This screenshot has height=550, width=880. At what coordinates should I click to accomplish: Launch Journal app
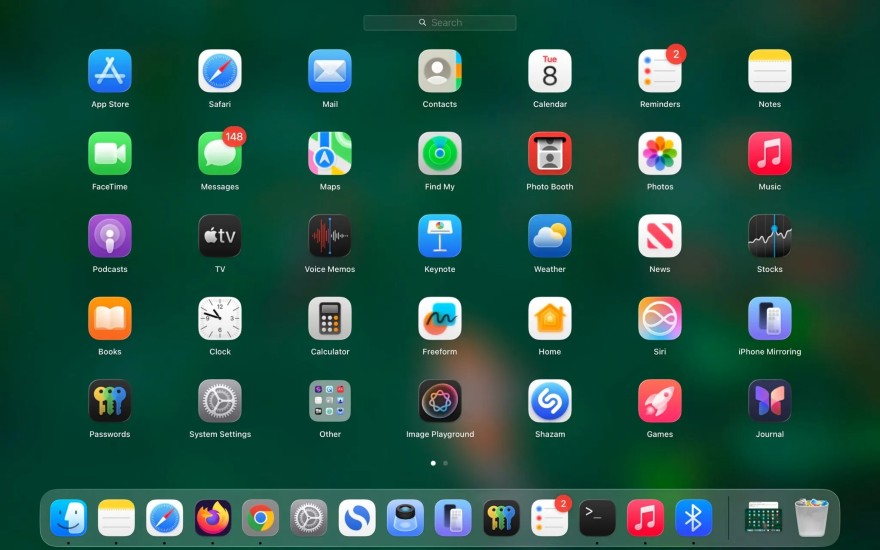pyautogui.click(x=770, y=401)
